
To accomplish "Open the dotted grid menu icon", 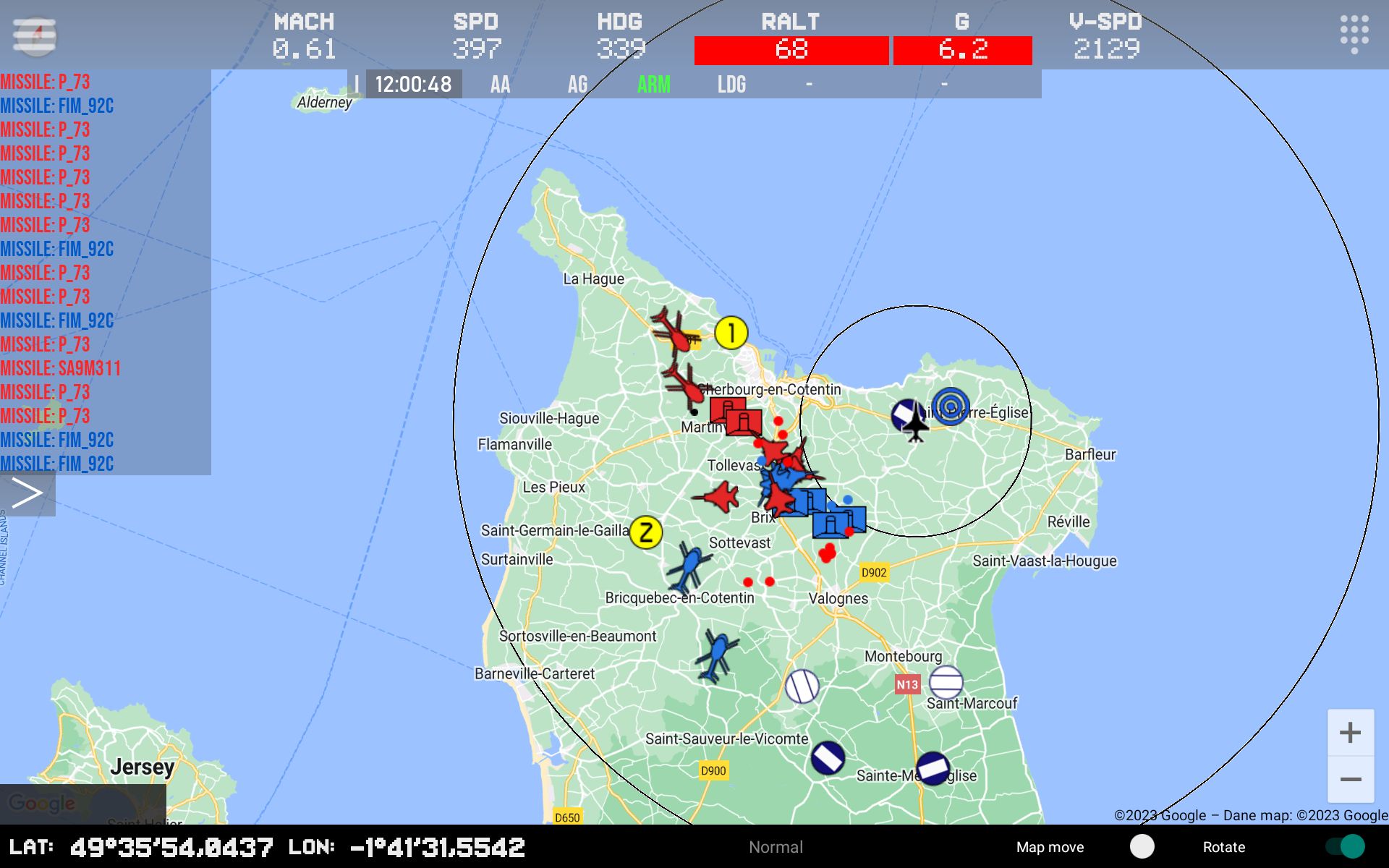I will click(1354, 34).
